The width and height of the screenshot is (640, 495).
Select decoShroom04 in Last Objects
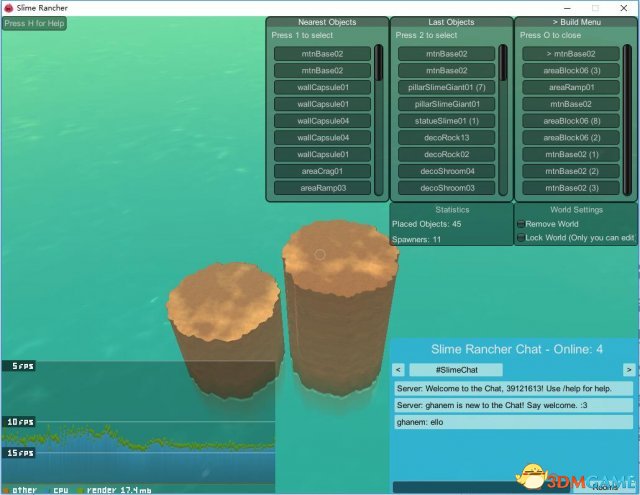point(446,171)
